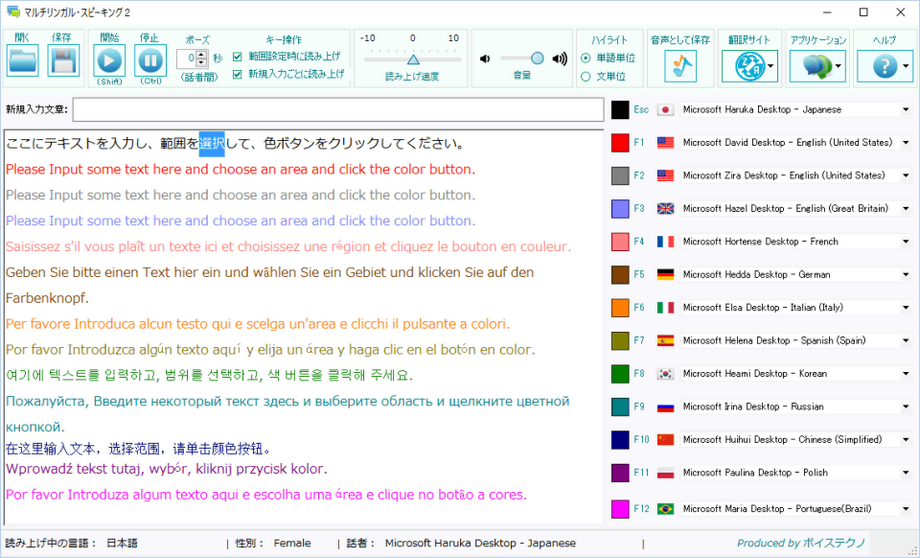Open a file with the folder icon
Screen dimensions: 920x558
coord(23,60)
